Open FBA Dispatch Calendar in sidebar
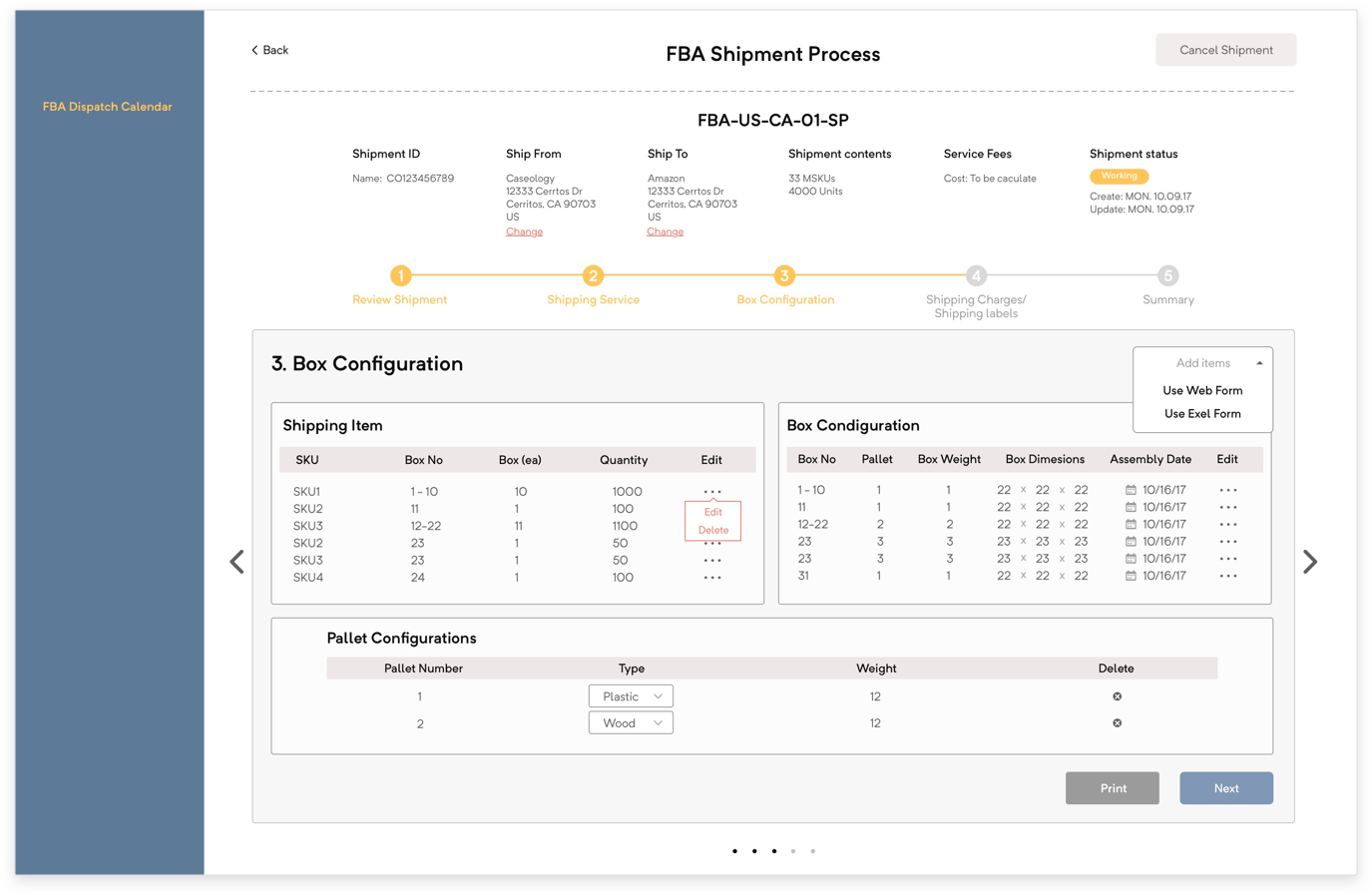The height and width of the screenshot is (895, 1372). 107,107
